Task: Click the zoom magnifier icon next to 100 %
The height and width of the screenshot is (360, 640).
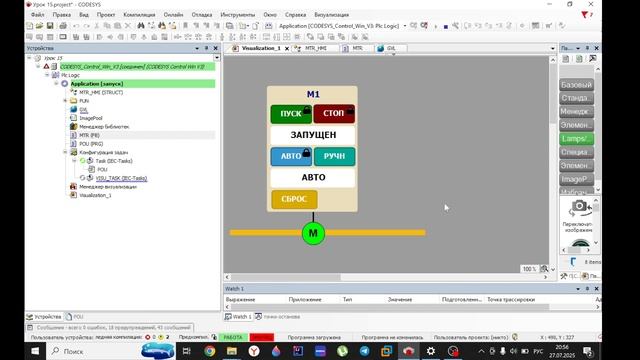Action: (x=544, y=269)
